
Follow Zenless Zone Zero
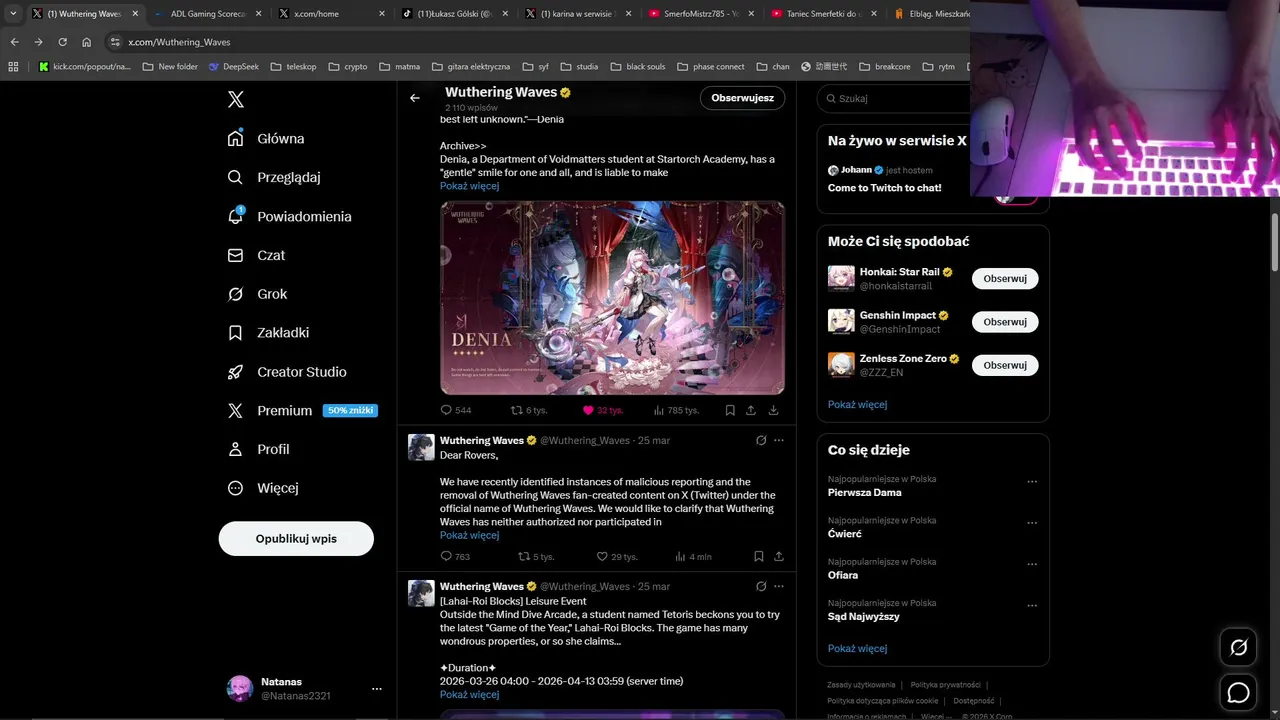(1005, 365)
